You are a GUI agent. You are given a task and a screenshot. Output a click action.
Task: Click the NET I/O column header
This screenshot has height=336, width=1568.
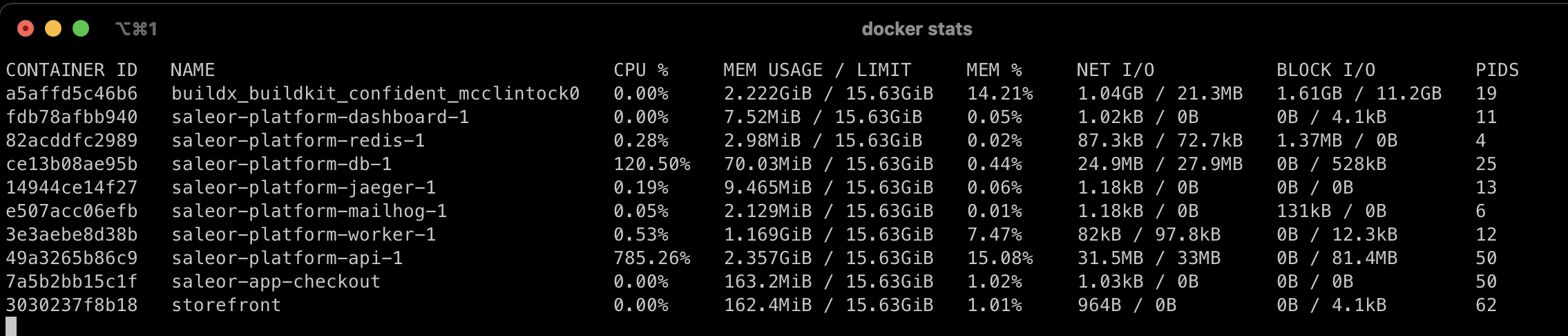(x=1116, y=70)
